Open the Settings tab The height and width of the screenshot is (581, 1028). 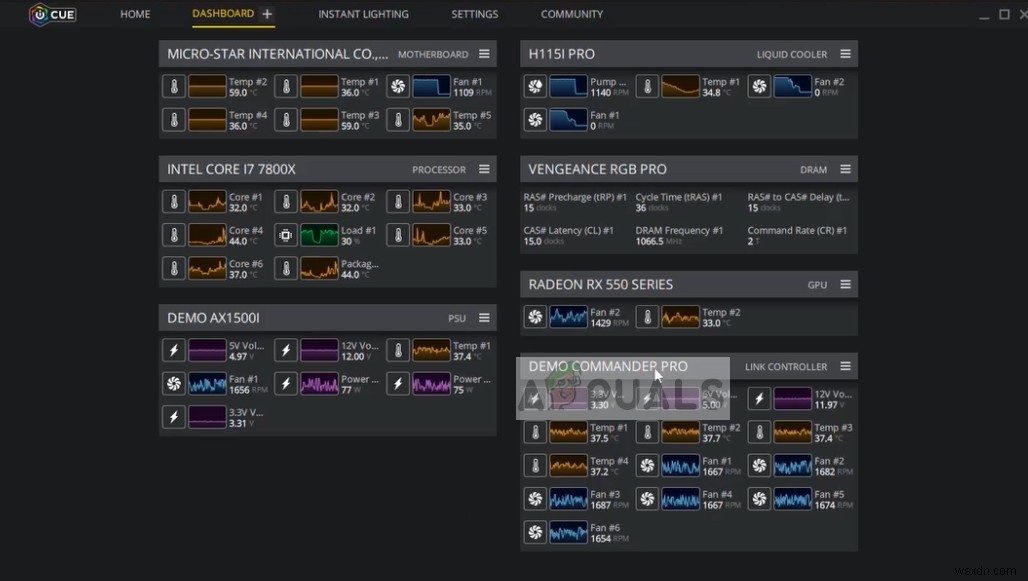(x=475, y=14)
